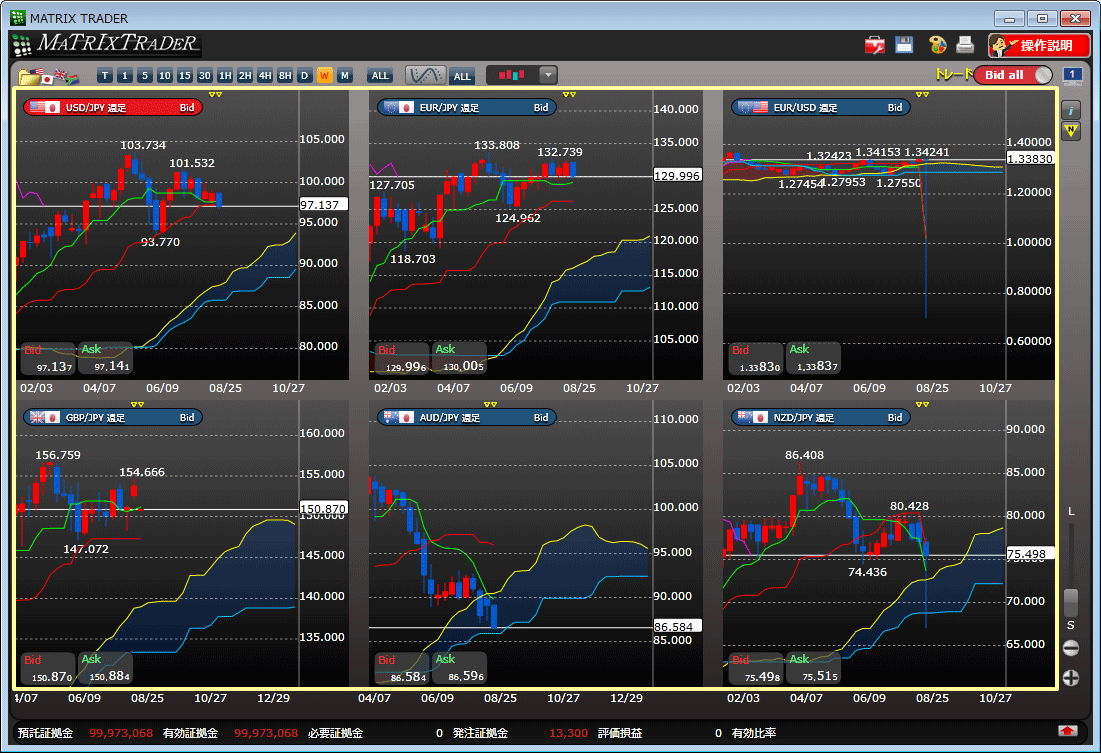Click the printer icon
The width and height of the screenshot is (1101, 753).
click(965, 45)
